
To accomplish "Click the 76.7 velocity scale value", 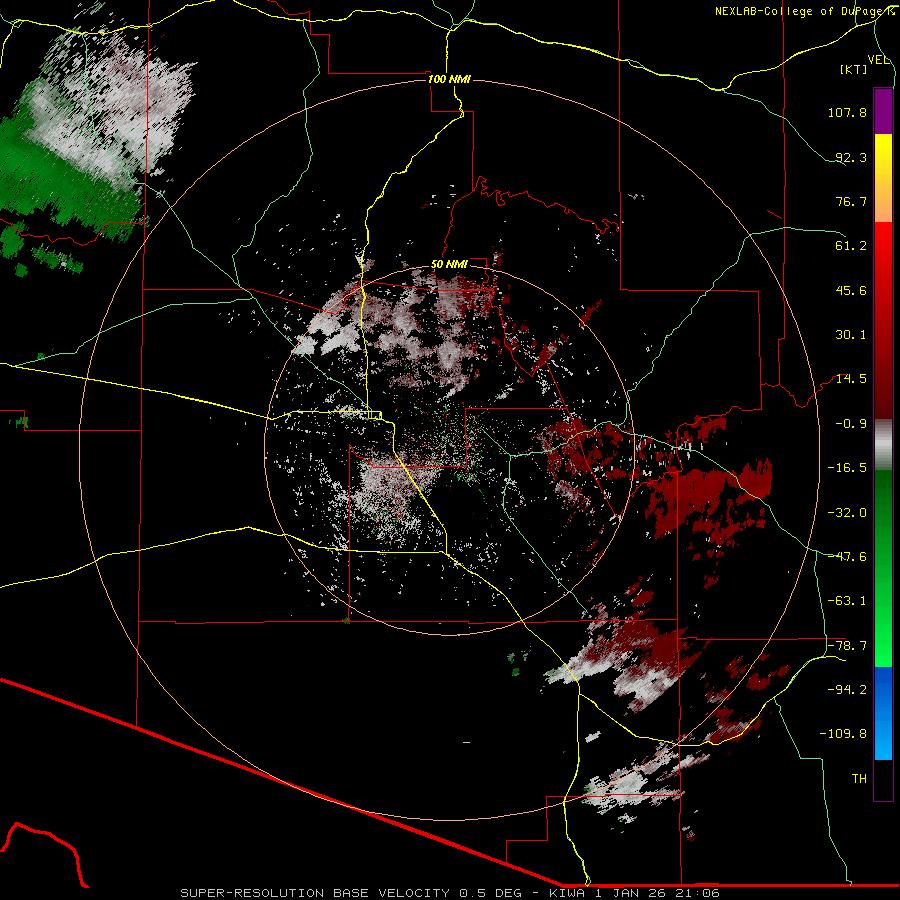I will 851,201.
